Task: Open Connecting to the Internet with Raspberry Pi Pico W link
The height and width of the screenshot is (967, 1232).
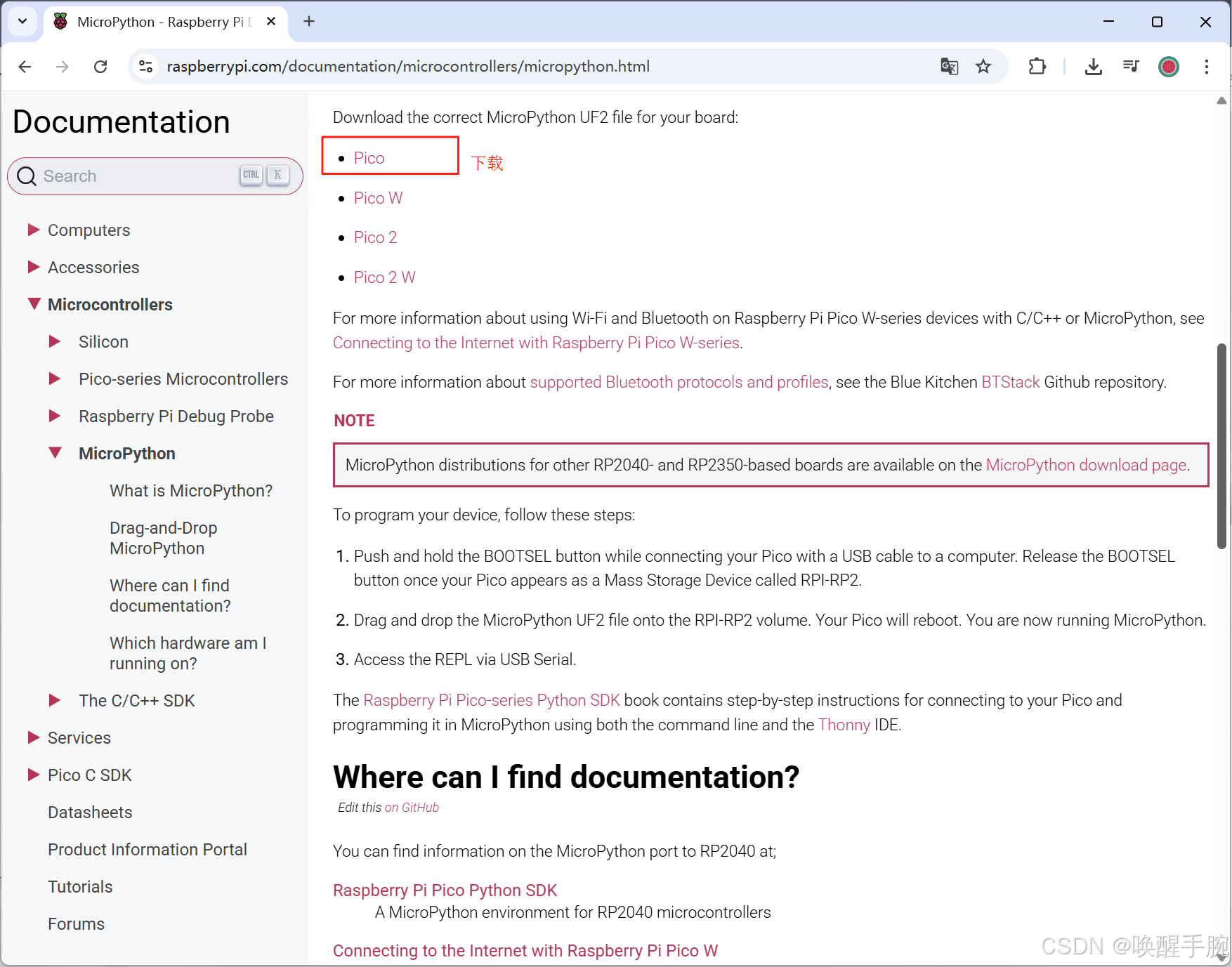Action: [x=525, y=951]
